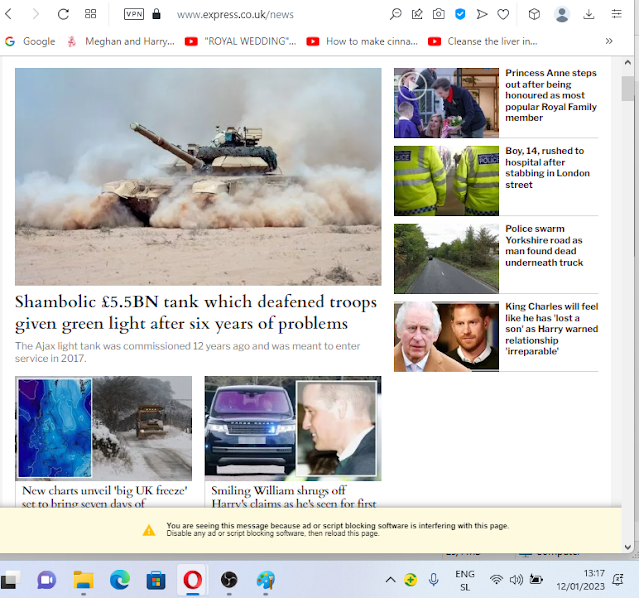Open the Google bookmark
Screen dimensions: 639x598
30,41
